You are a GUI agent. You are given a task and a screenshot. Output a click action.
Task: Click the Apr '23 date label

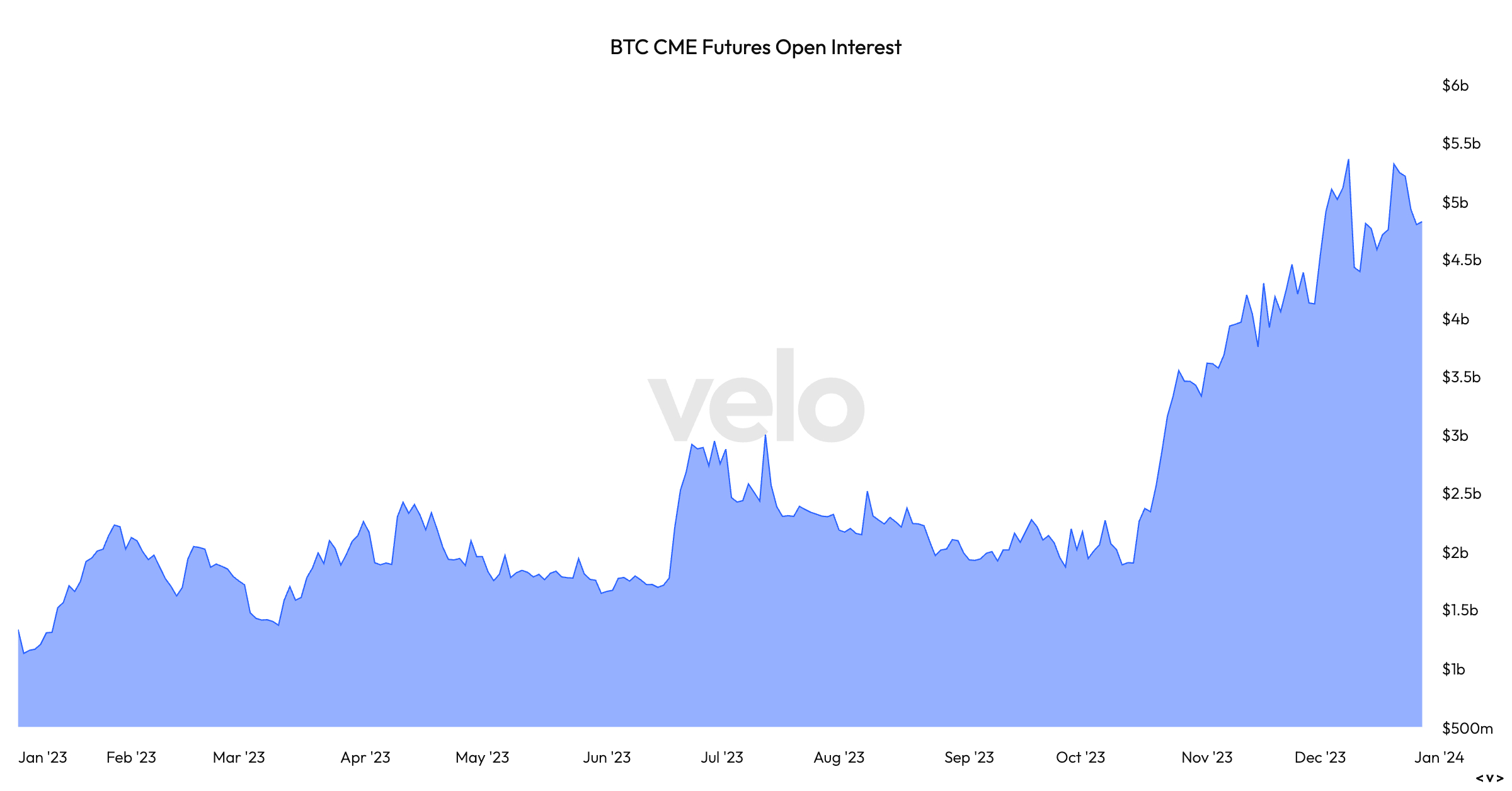coord(365,758)
